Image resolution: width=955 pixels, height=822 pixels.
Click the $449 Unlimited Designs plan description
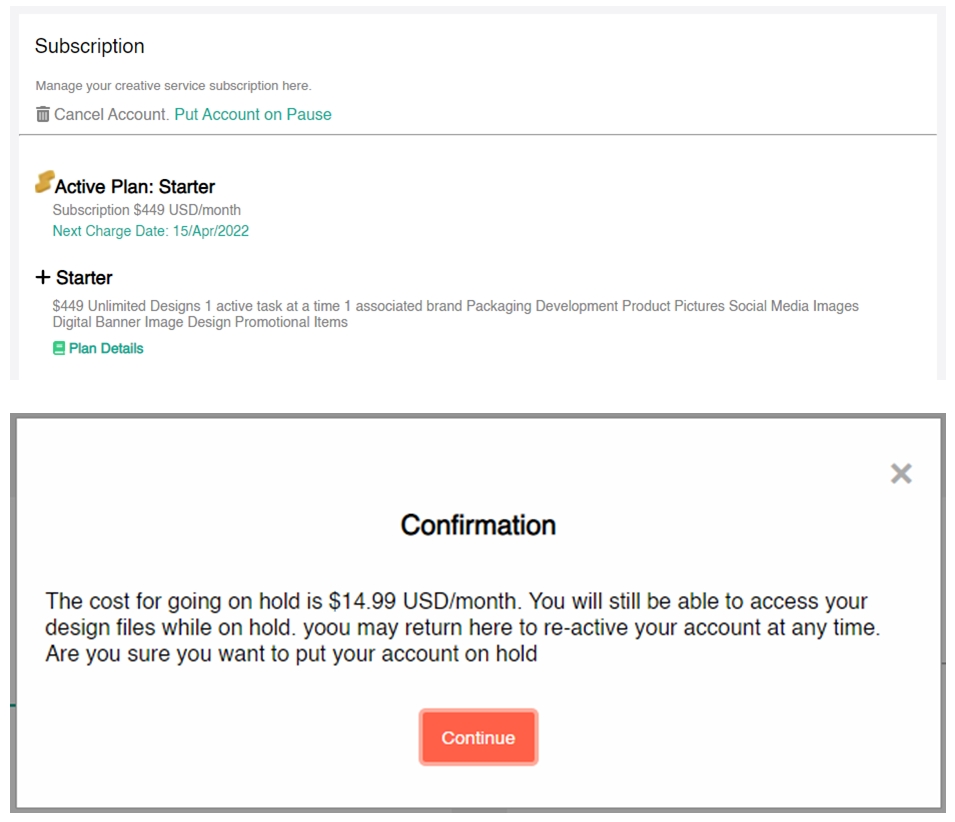[456, 314]
